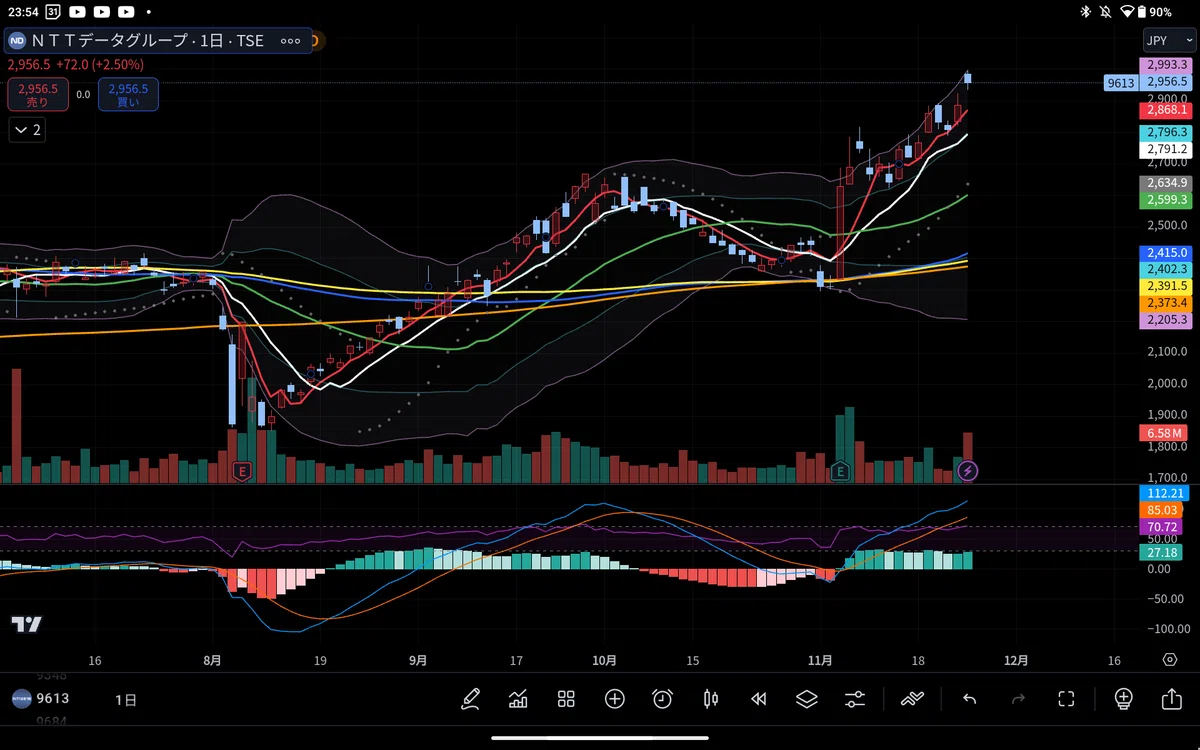Tap the red E earnings marker in August

coord(240,470)
